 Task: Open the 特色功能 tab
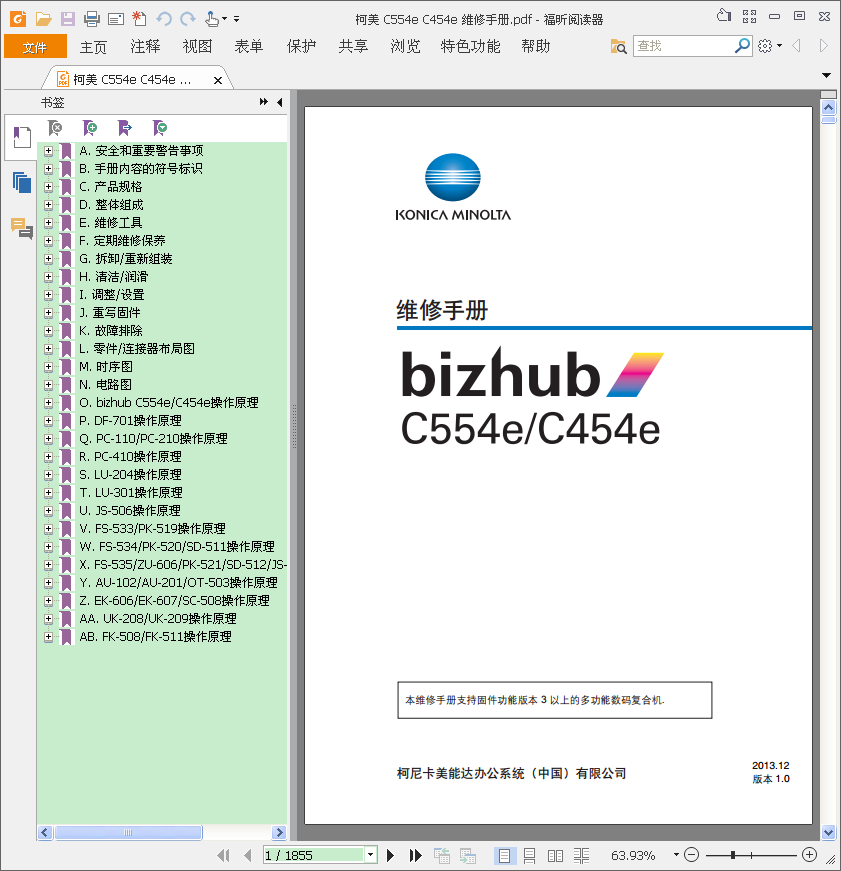coord(470,47)
